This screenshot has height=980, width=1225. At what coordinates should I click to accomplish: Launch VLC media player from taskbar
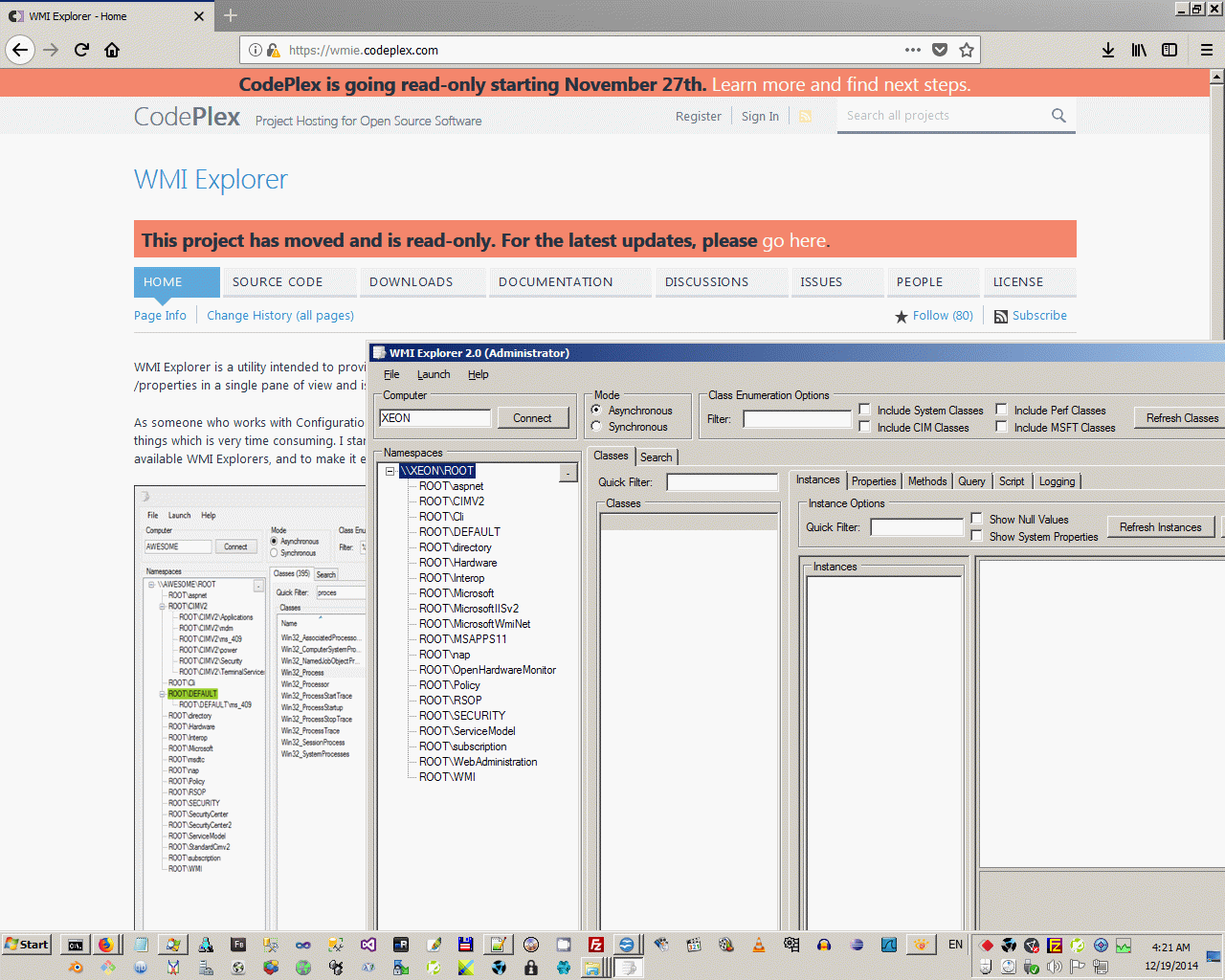coord(759,945)
